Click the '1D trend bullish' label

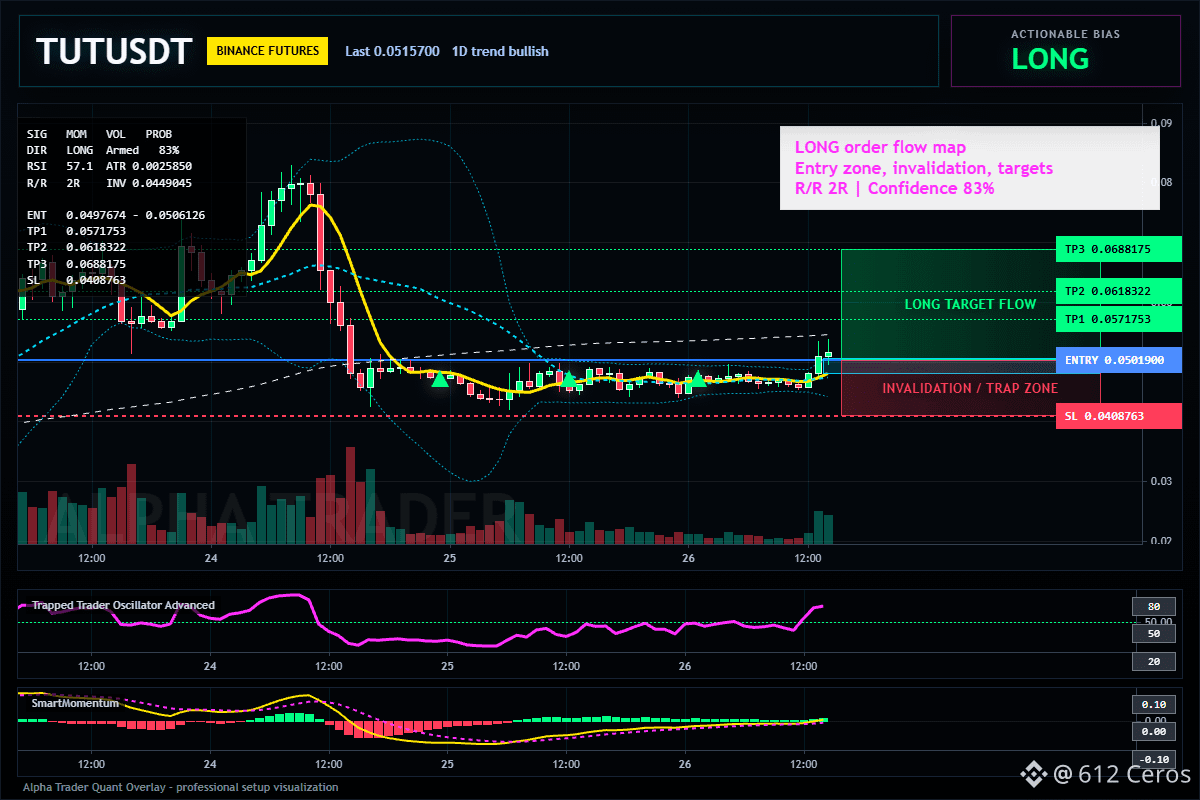pyautogui.click(x=500, y=51)
